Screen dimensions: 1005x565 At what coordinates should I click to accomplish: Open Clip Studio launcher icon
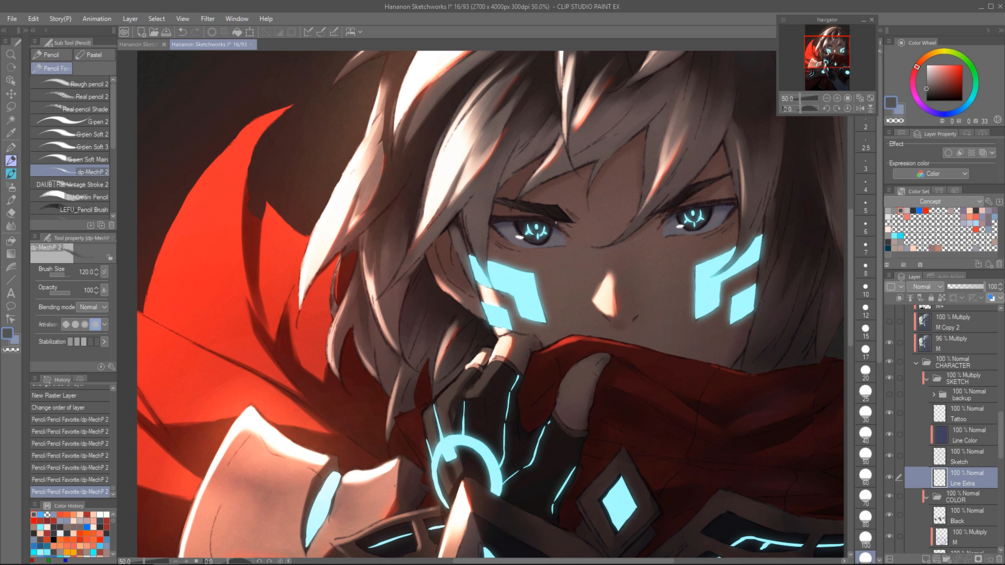point(124,31)
